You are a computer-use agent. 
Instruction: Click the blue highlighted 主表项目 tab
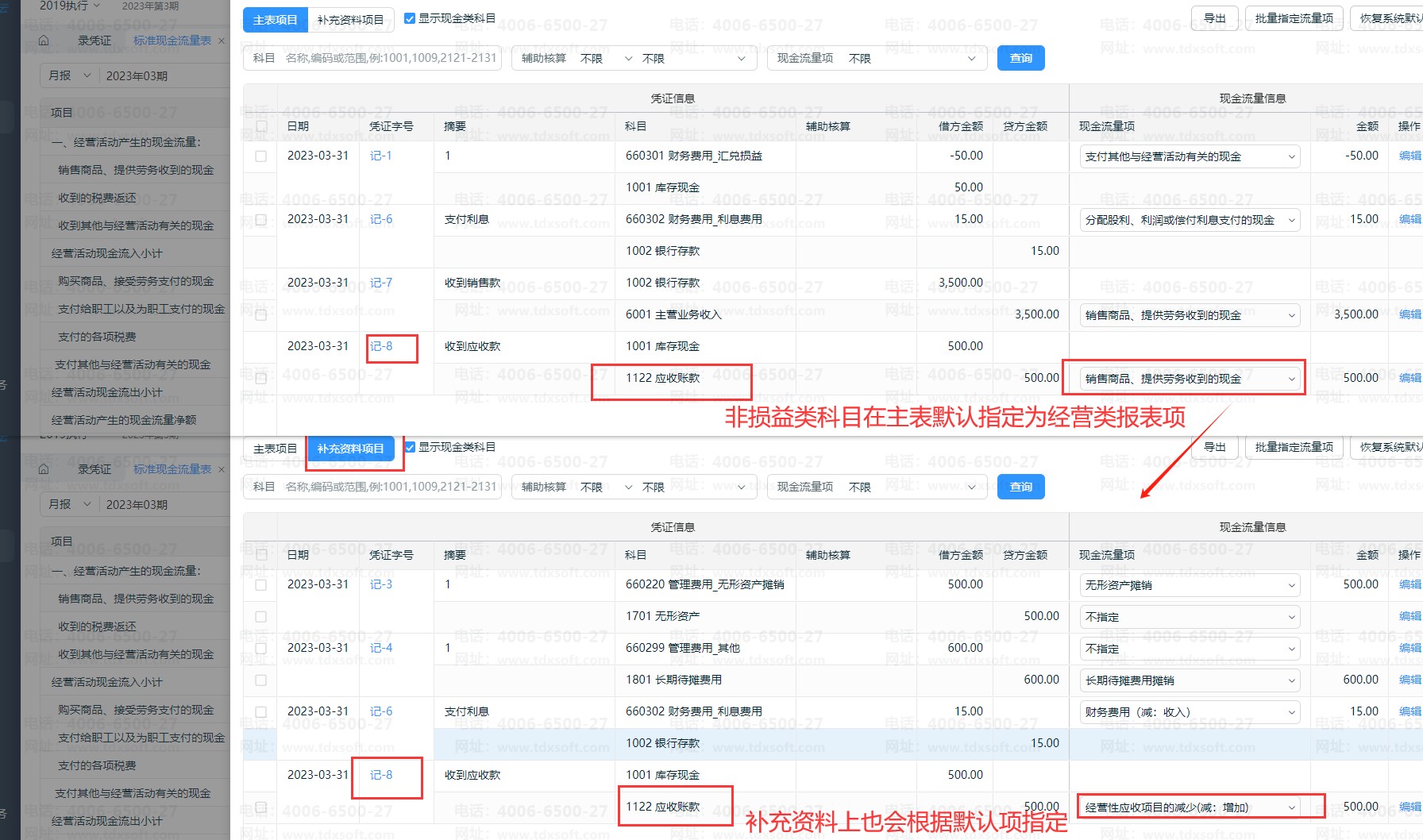[275, 20]
